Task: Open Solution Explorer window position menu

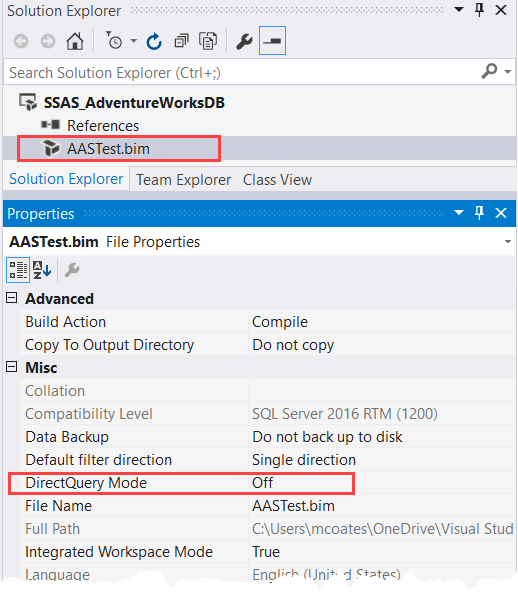Action: coord(459,10)
